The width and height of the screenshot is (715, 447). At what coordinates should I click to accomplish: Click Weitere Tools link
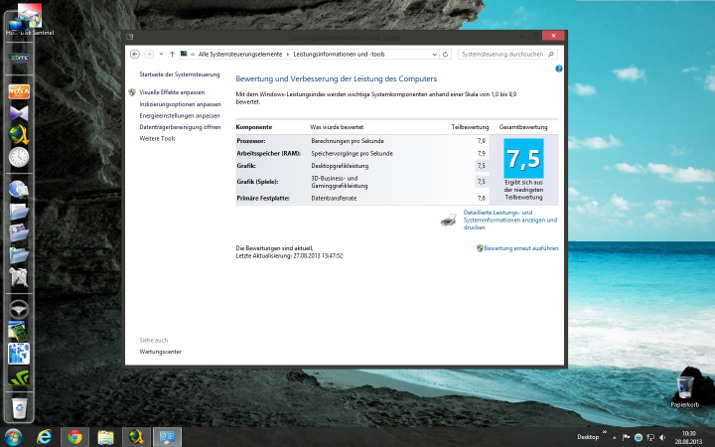click(157, 139)
